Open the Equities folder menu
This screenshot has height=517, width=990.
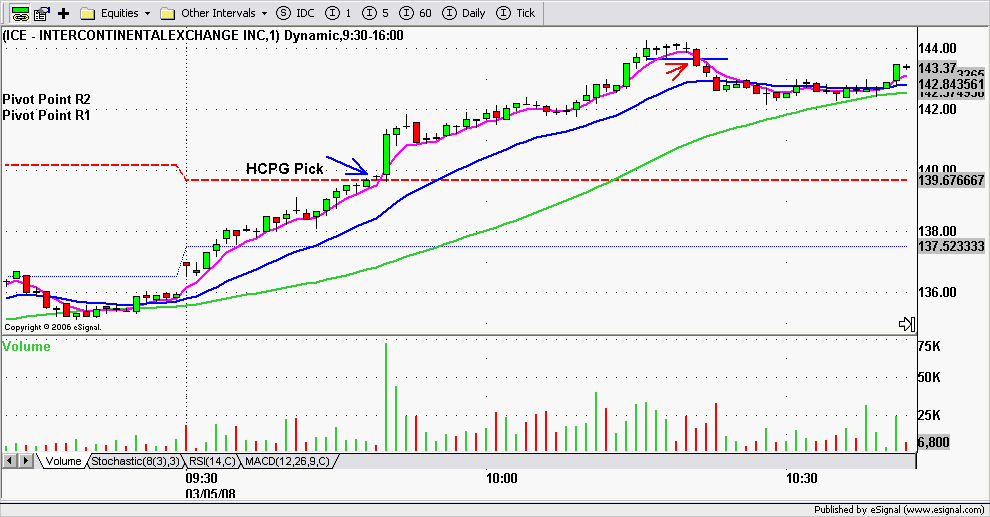tap(116, 13)
